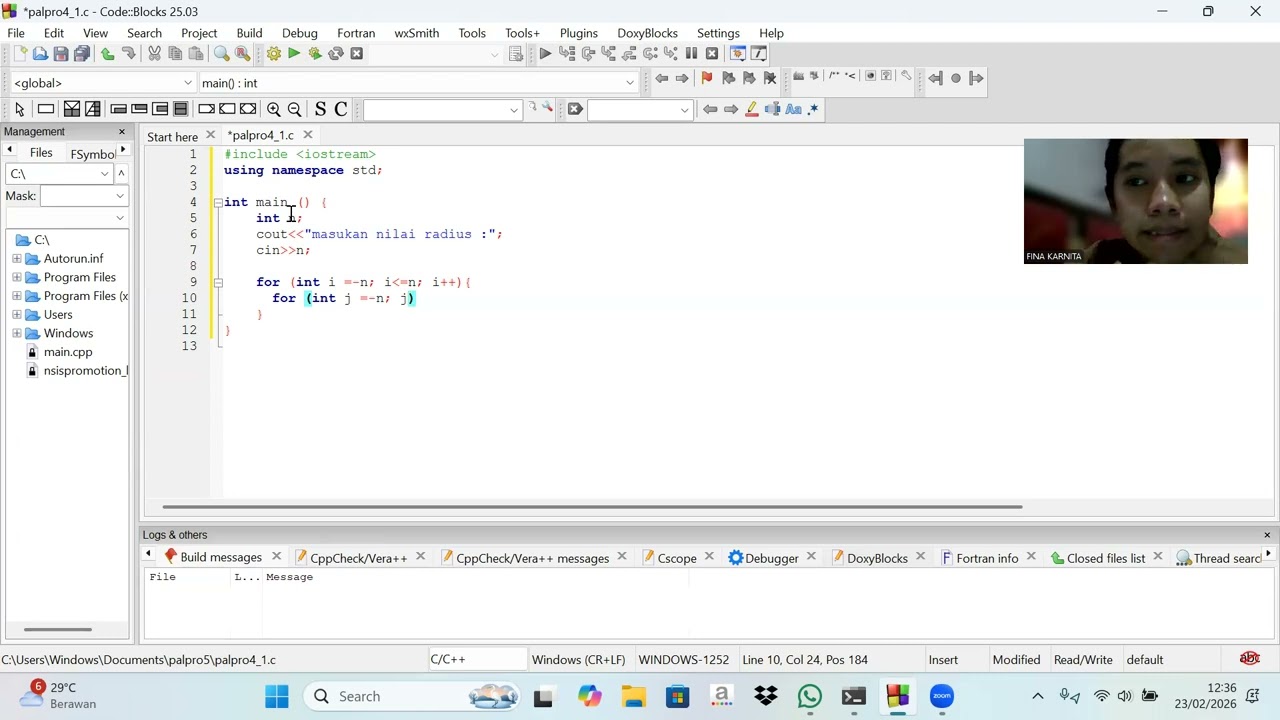Close the palpro4_1.c editor tab
Screen dimensions: 1280x720
click(308, 135)
